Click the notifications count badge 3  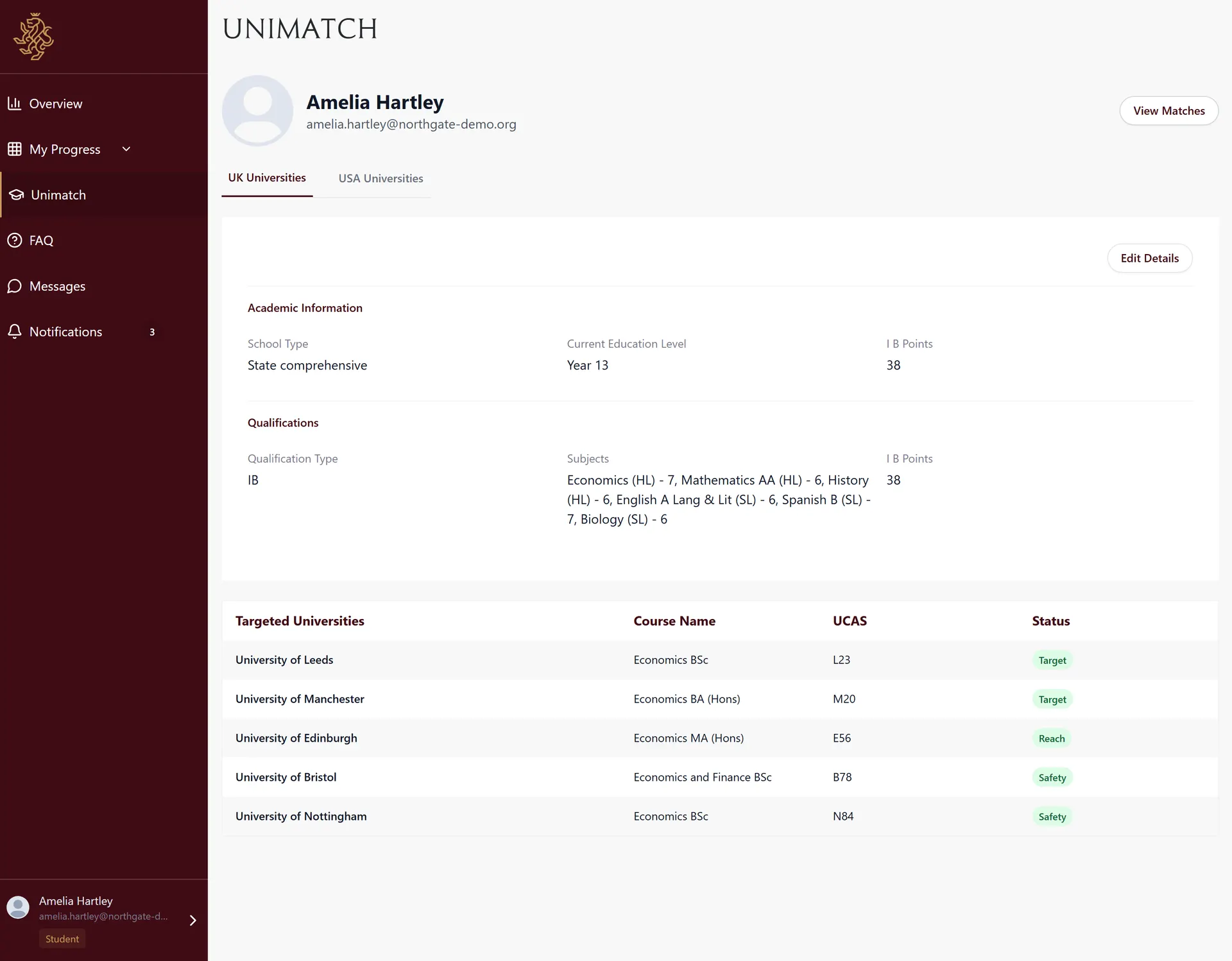click(152, 332)
